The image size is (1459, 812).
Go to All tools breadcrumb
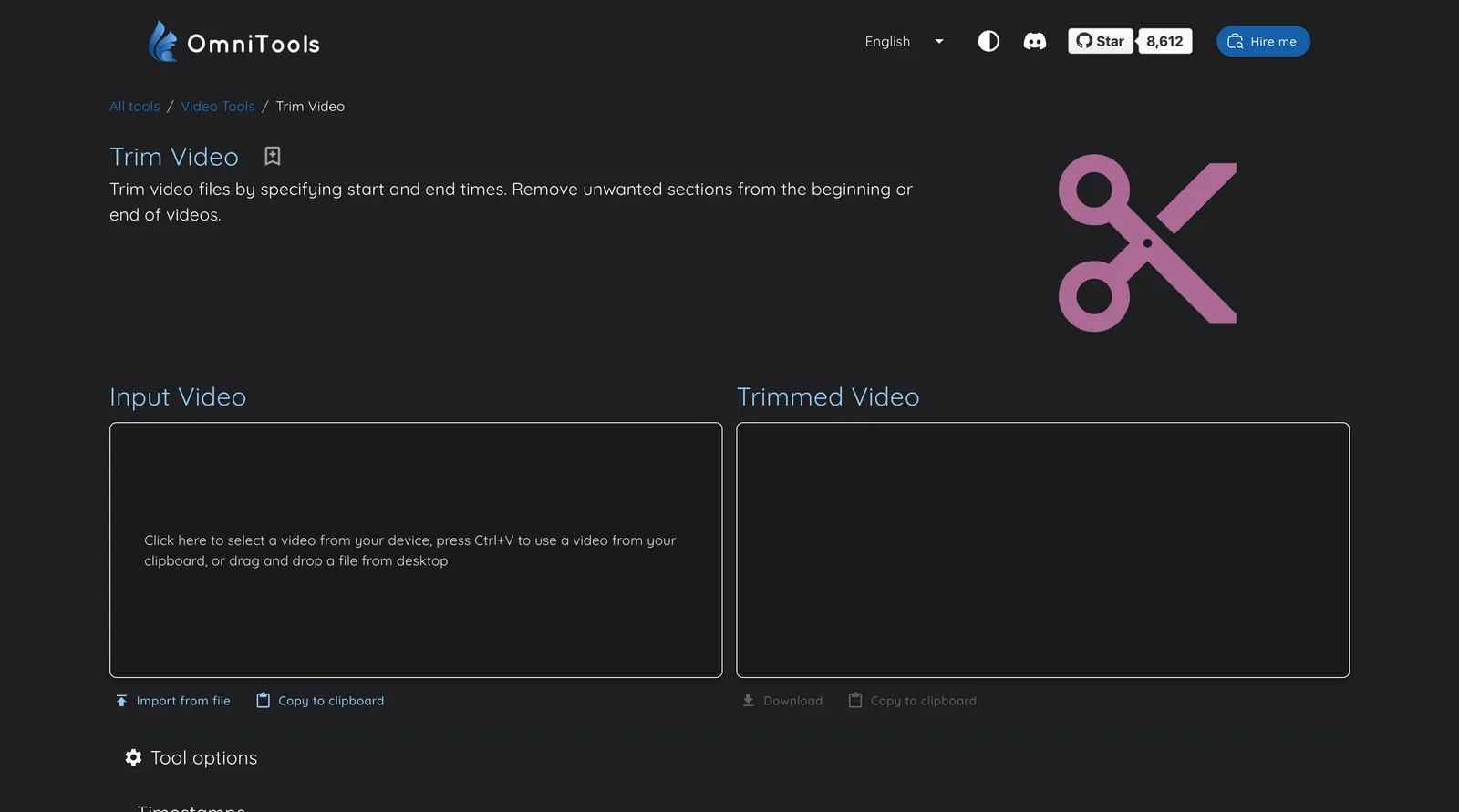(x=134, y=107)
